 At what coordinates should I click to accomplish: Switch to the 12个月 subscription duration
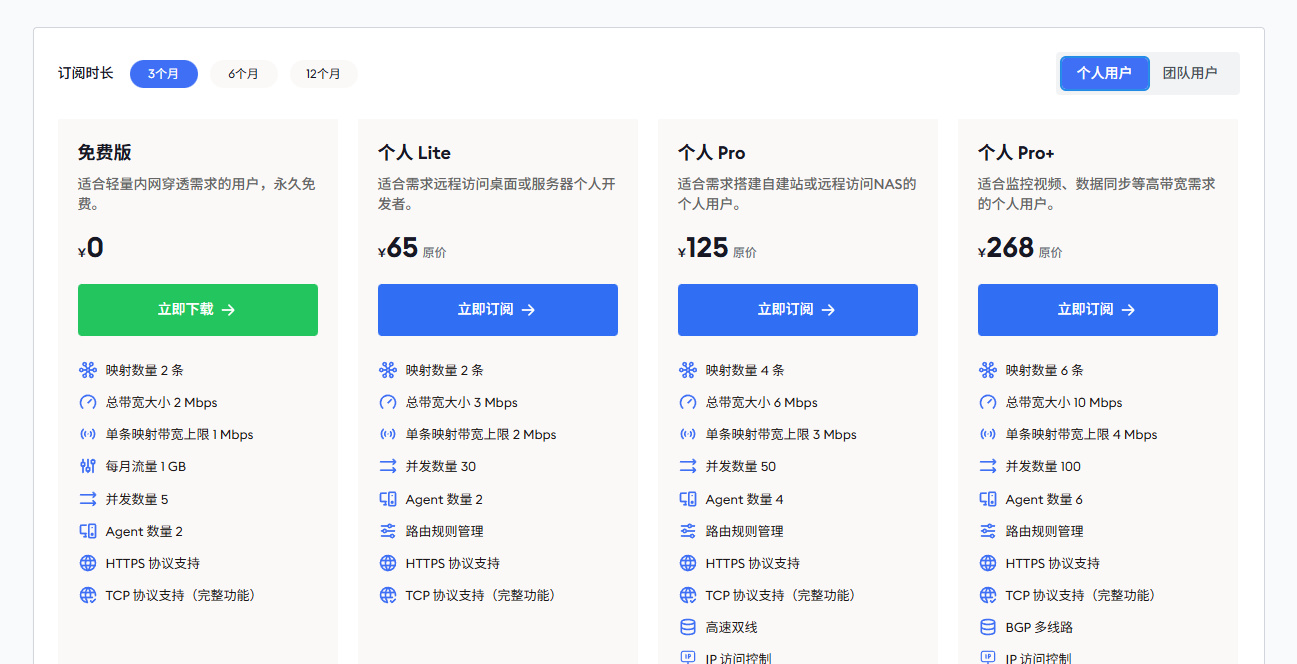(x=324, y=74)
